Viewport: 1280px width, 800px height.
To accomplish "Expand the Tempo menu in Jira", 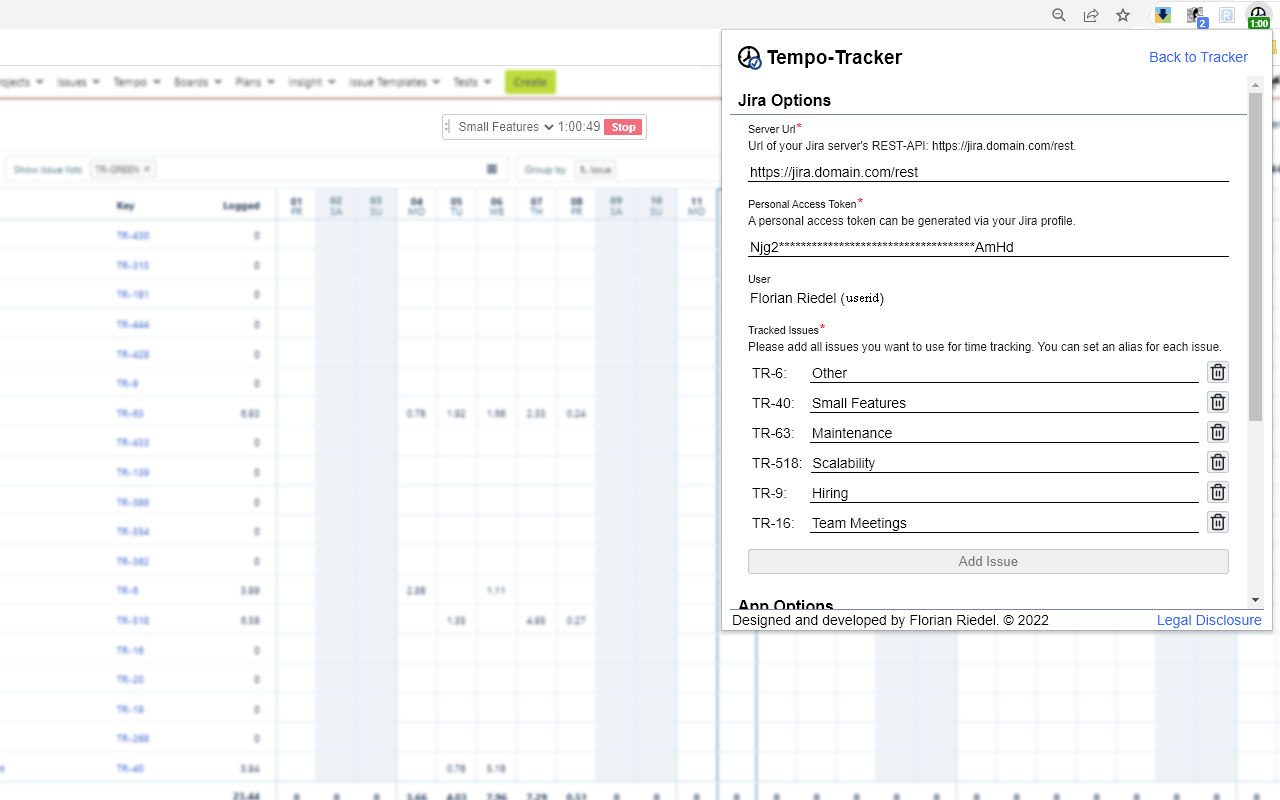I will pyautogui.click(x=137, y=82).
